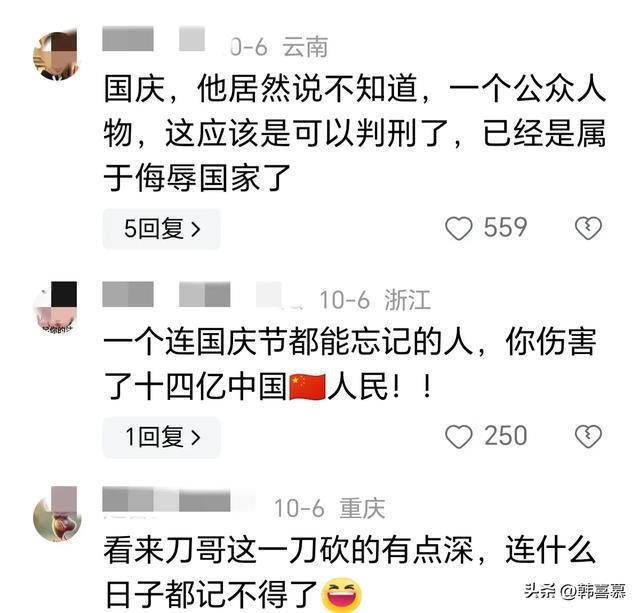Open the Zhejiang commenter's blurred username
Viewport: 640px width, 613px height.
pos(192,294)
